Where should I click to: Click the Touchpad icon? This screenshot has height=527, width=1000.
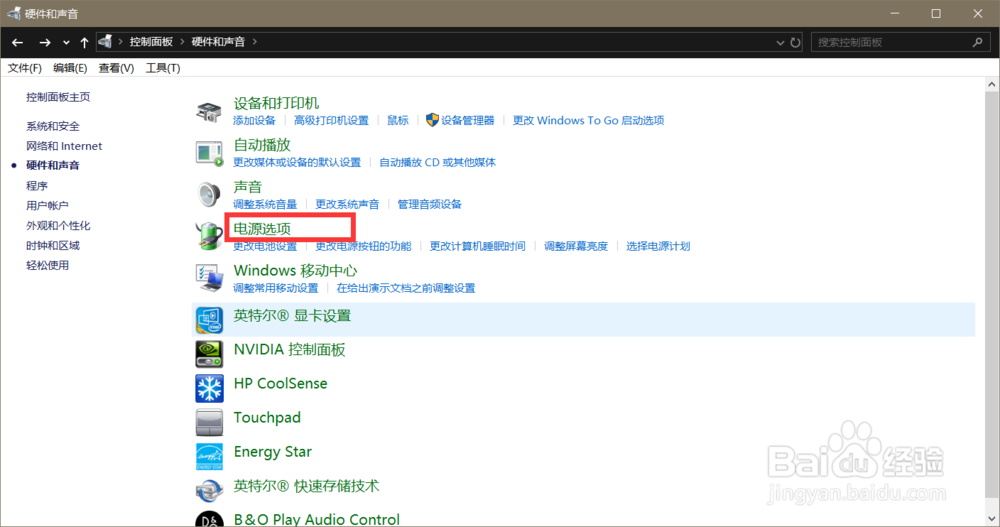[209, 422]
